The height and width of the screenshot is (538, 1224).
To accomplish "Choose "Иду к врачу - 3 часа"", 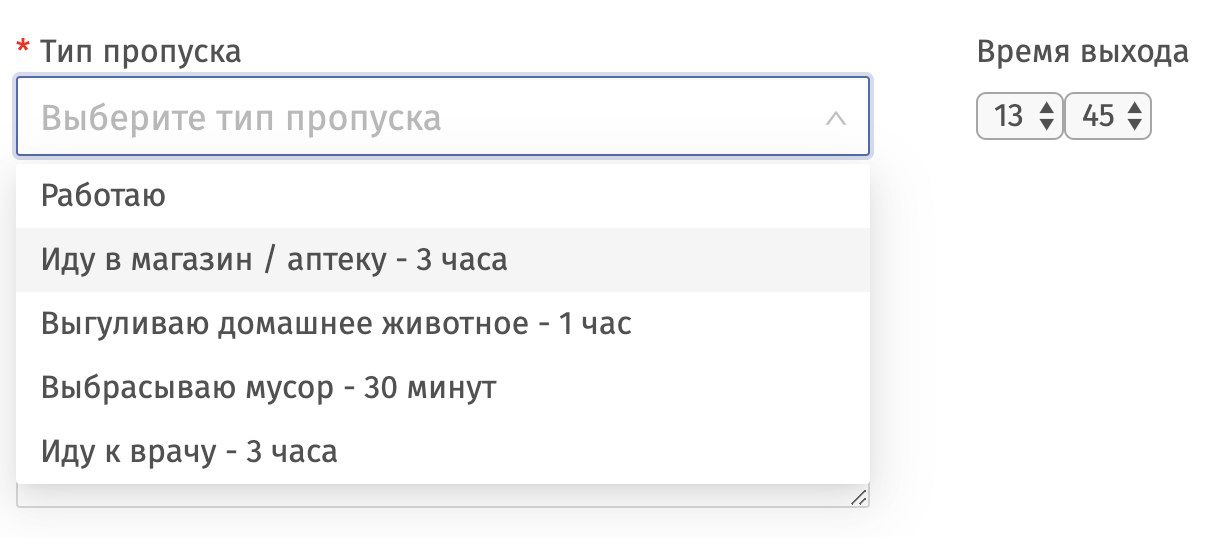I will [x=189, y=452].
